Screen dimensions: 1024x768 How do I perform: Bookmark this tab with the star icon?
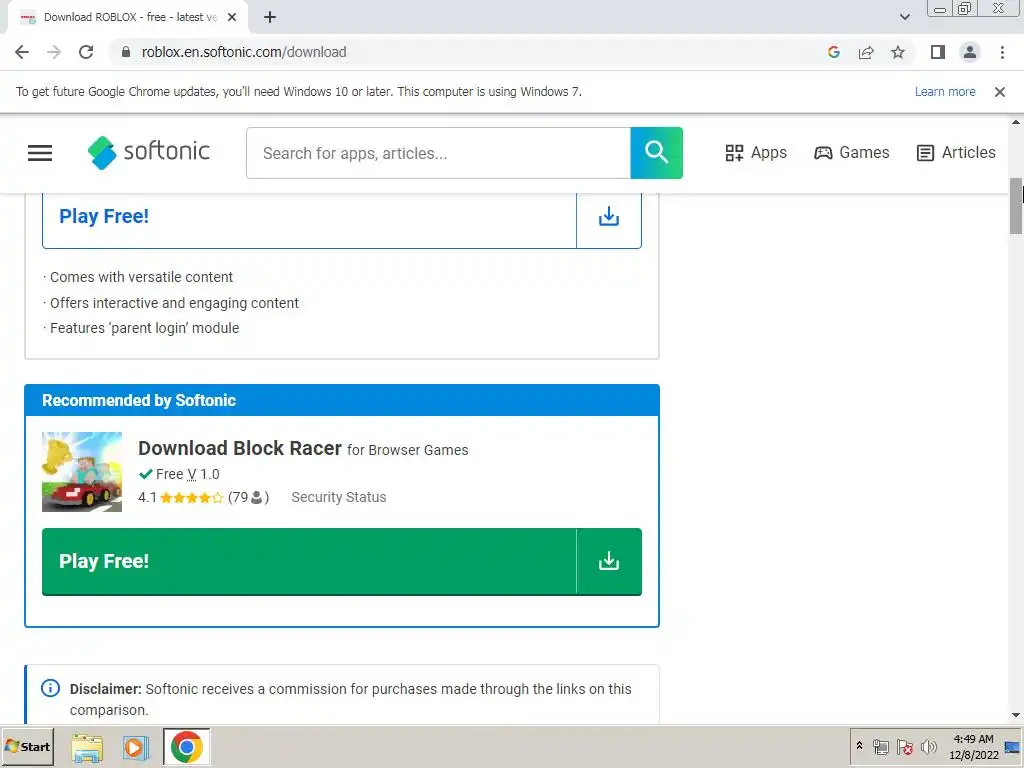[898, 52]
